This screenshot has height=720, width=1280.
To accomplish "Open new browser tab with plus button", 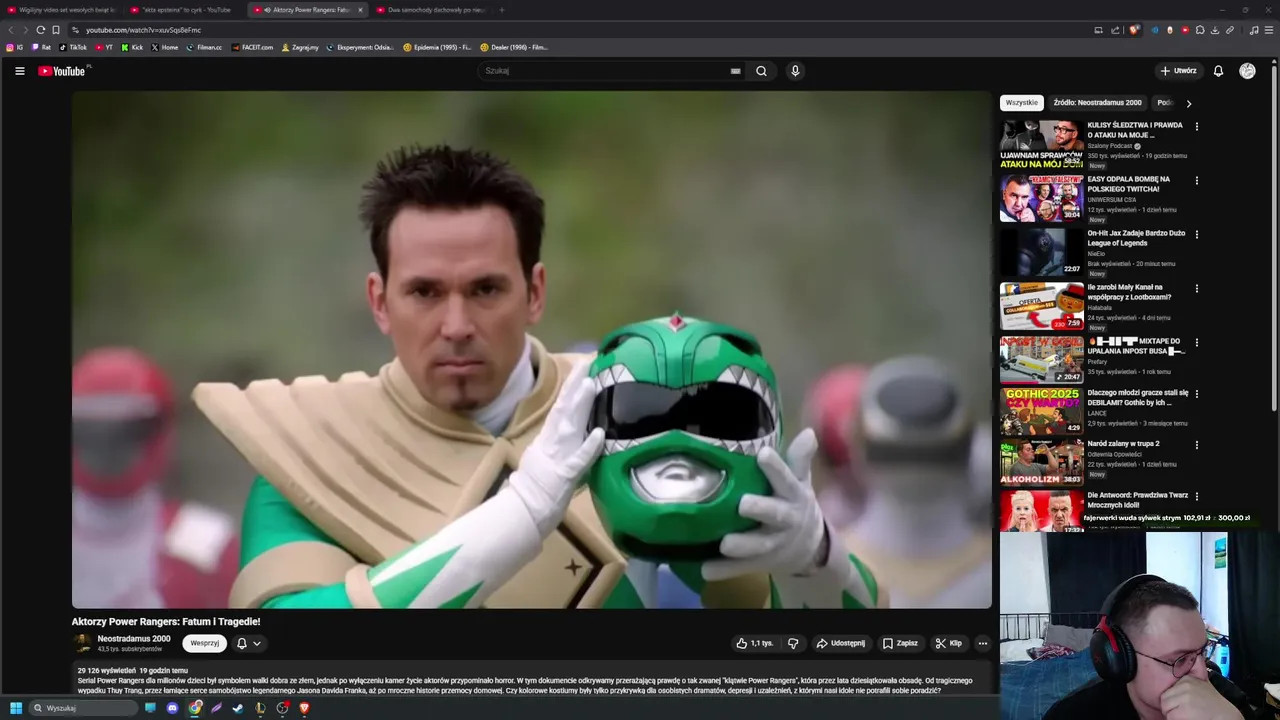I will tap(502, 10).
